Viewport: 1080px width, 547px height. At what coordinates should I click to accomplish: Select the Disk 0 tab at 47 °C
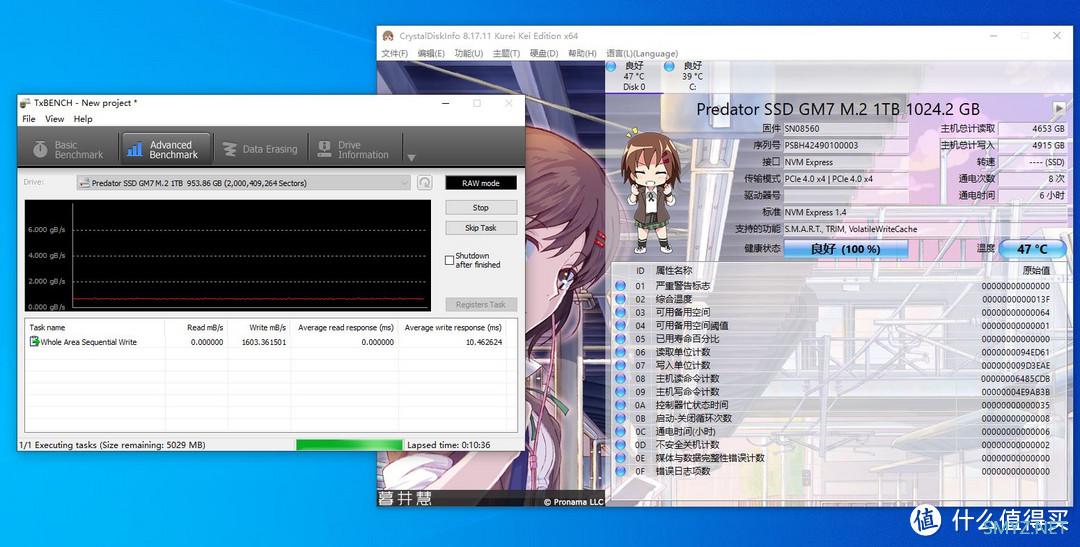click(x=634, y=76)
